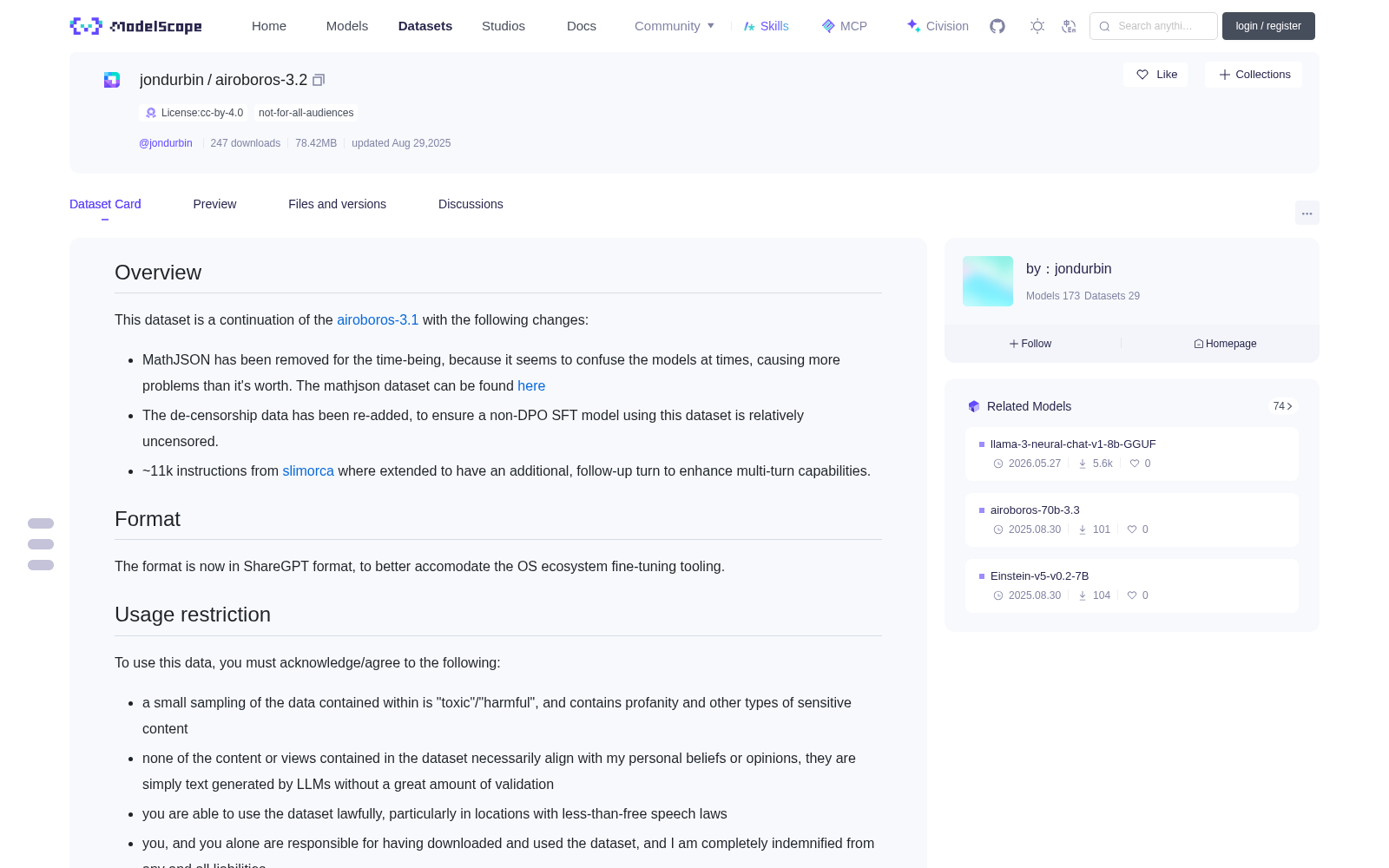The width and height of the screenshot is (1389, 868).
Task: Open the floating table-of-contents sidebar icon
Action: pyautogui.click(x=41, y=544)
